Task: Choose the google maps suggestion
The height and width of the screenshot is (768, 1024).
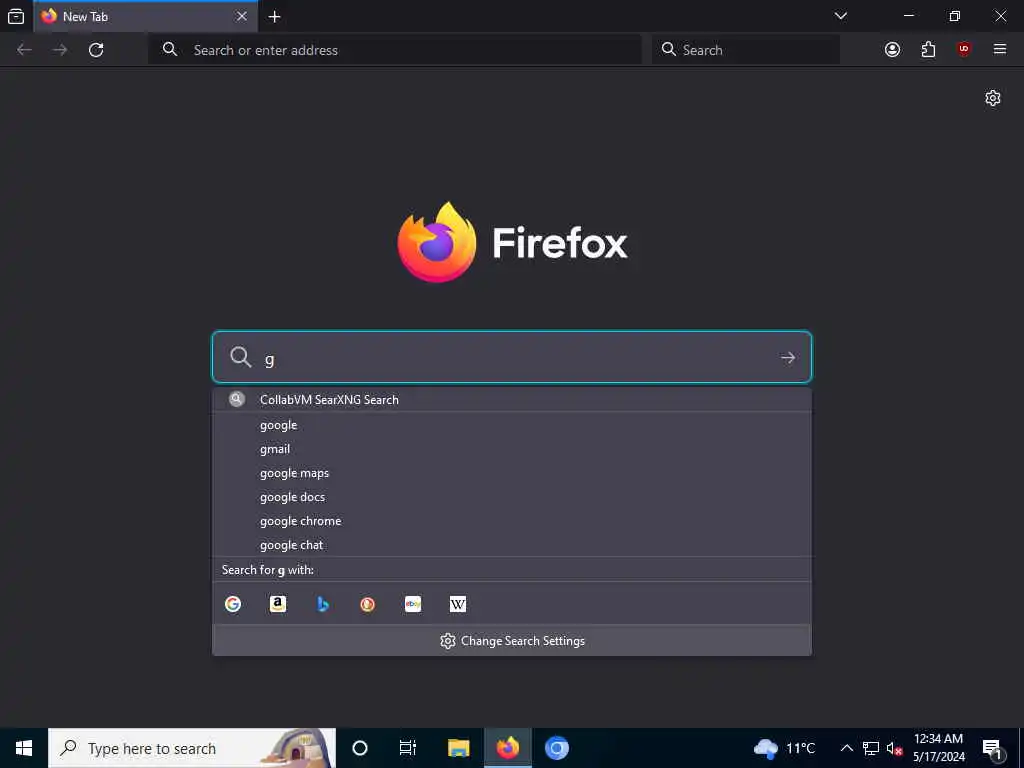Action: 512,473
